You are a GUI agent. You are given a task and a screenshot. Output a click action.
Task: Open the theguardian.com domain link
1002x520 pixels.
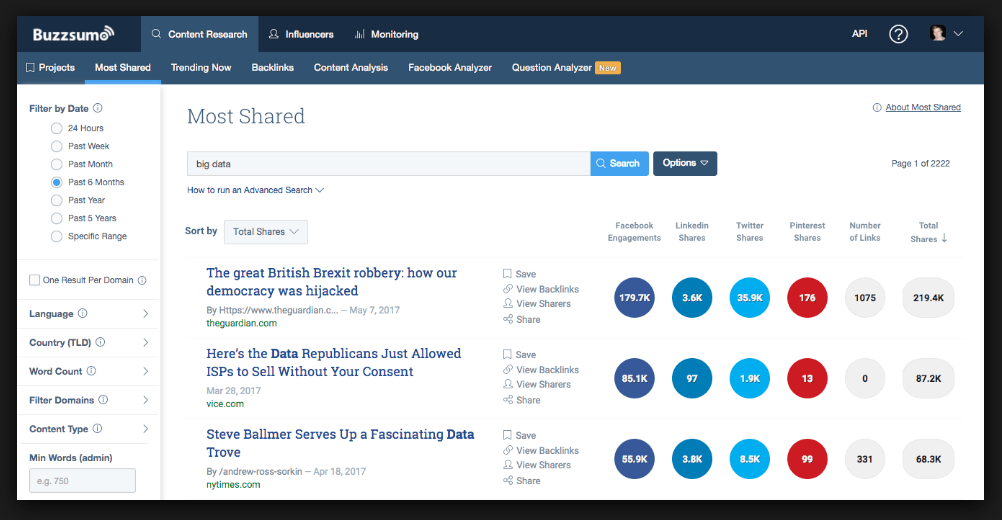click(242, 323)
